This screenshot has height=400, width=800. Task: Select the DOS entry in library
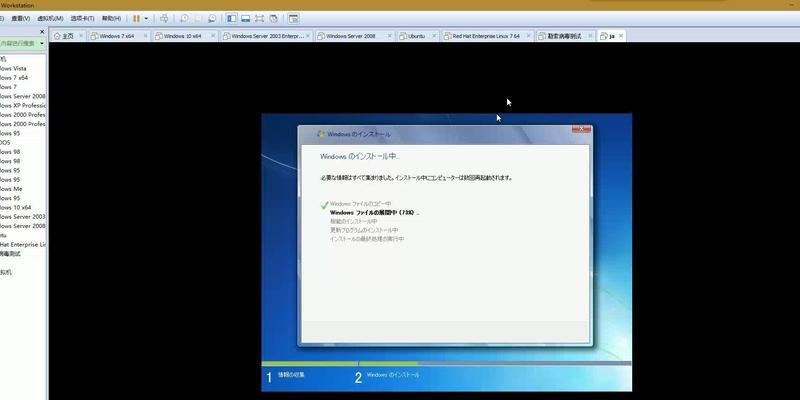click(x=5, y=142)
